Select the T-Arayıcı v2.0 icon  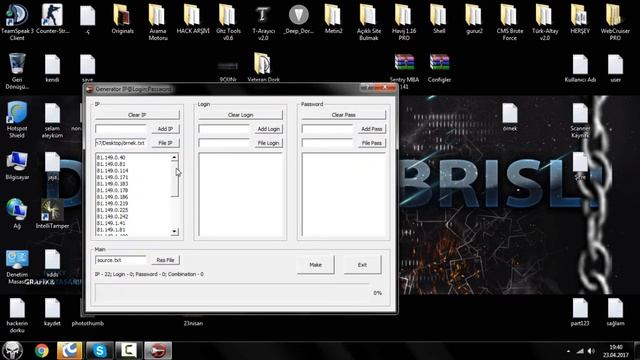[263, 21]
